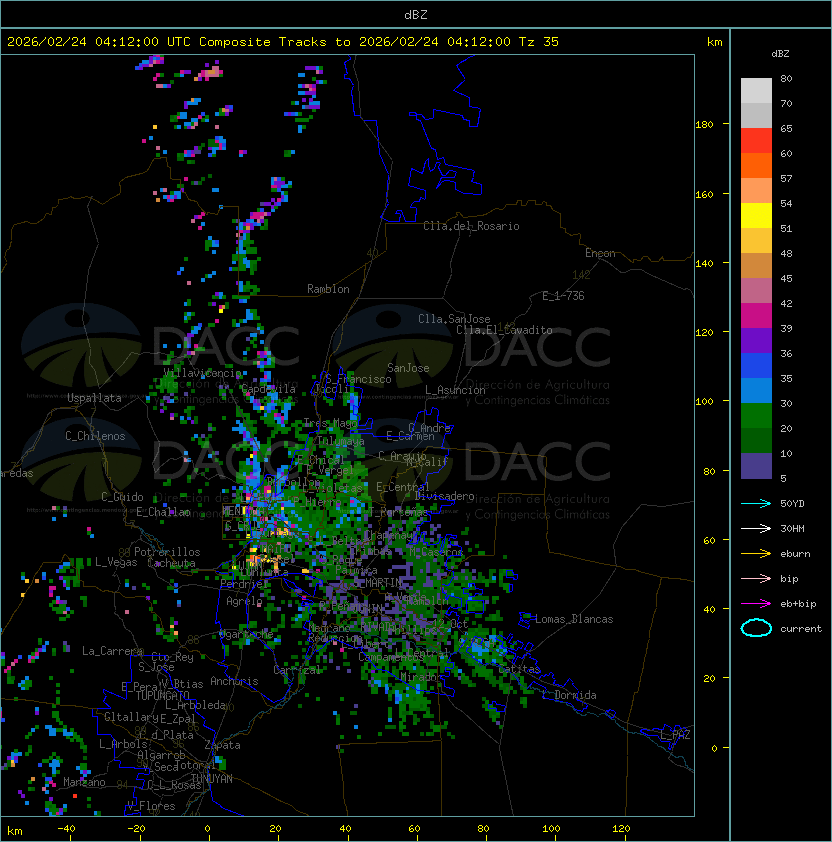Click the 'Zapata' map label

click(x=222, y=745)
